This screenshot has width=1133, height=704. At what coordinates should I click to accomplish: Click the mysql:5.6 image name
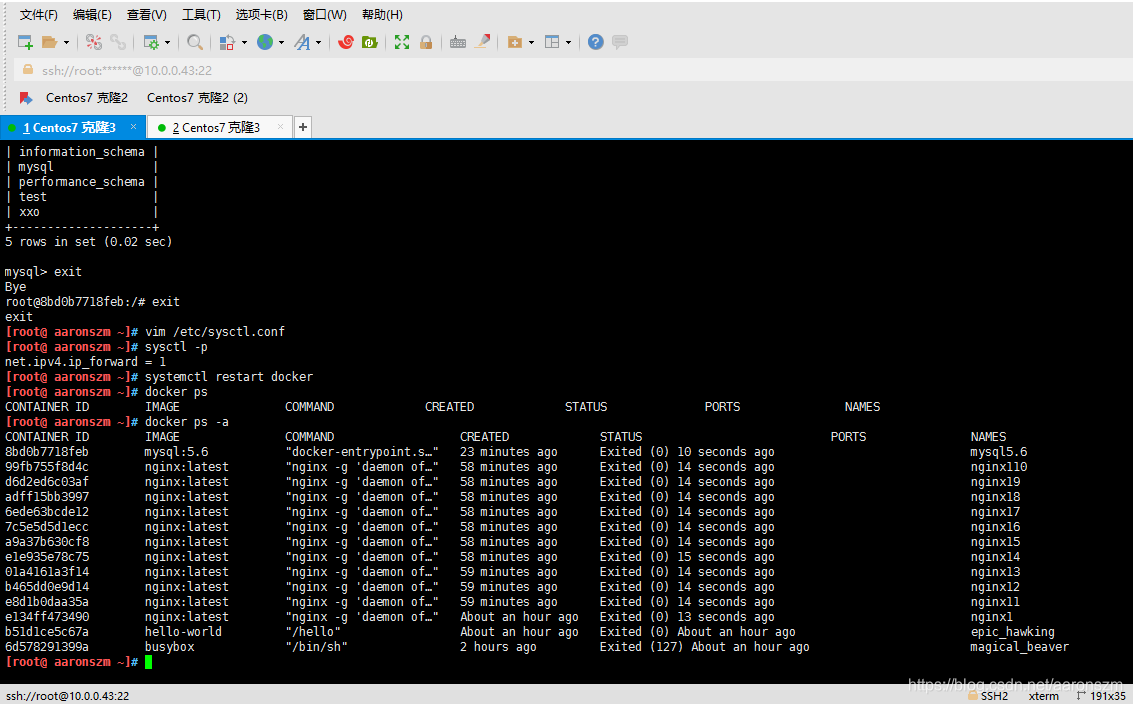pyautogui.click(x=176, y=452)
